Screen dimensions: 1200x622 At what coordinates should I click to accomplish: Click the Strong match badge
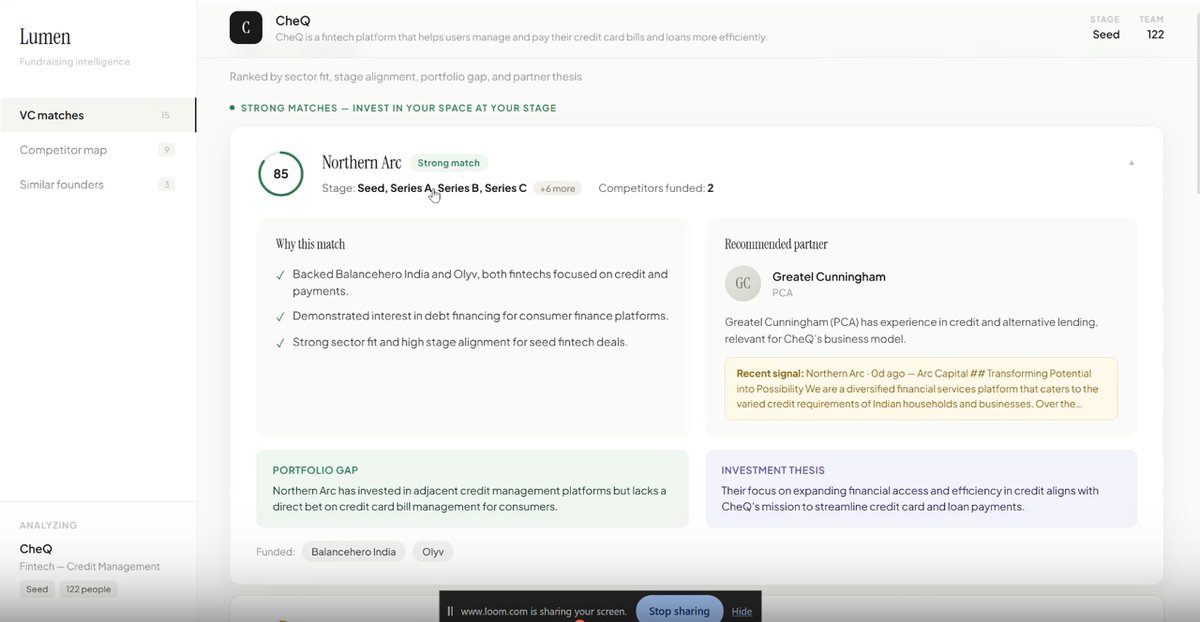pos(448,163)
